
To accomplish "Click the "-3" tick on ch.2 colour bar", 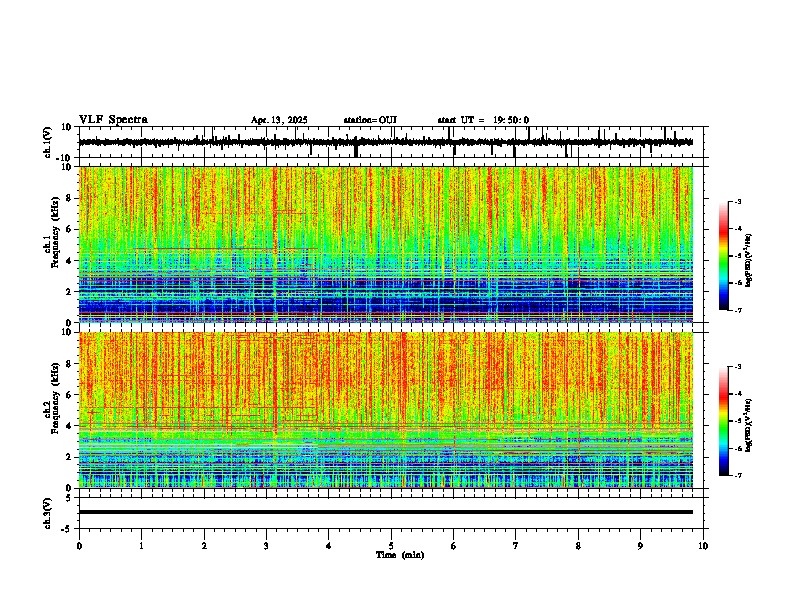I will pos(738,367).
